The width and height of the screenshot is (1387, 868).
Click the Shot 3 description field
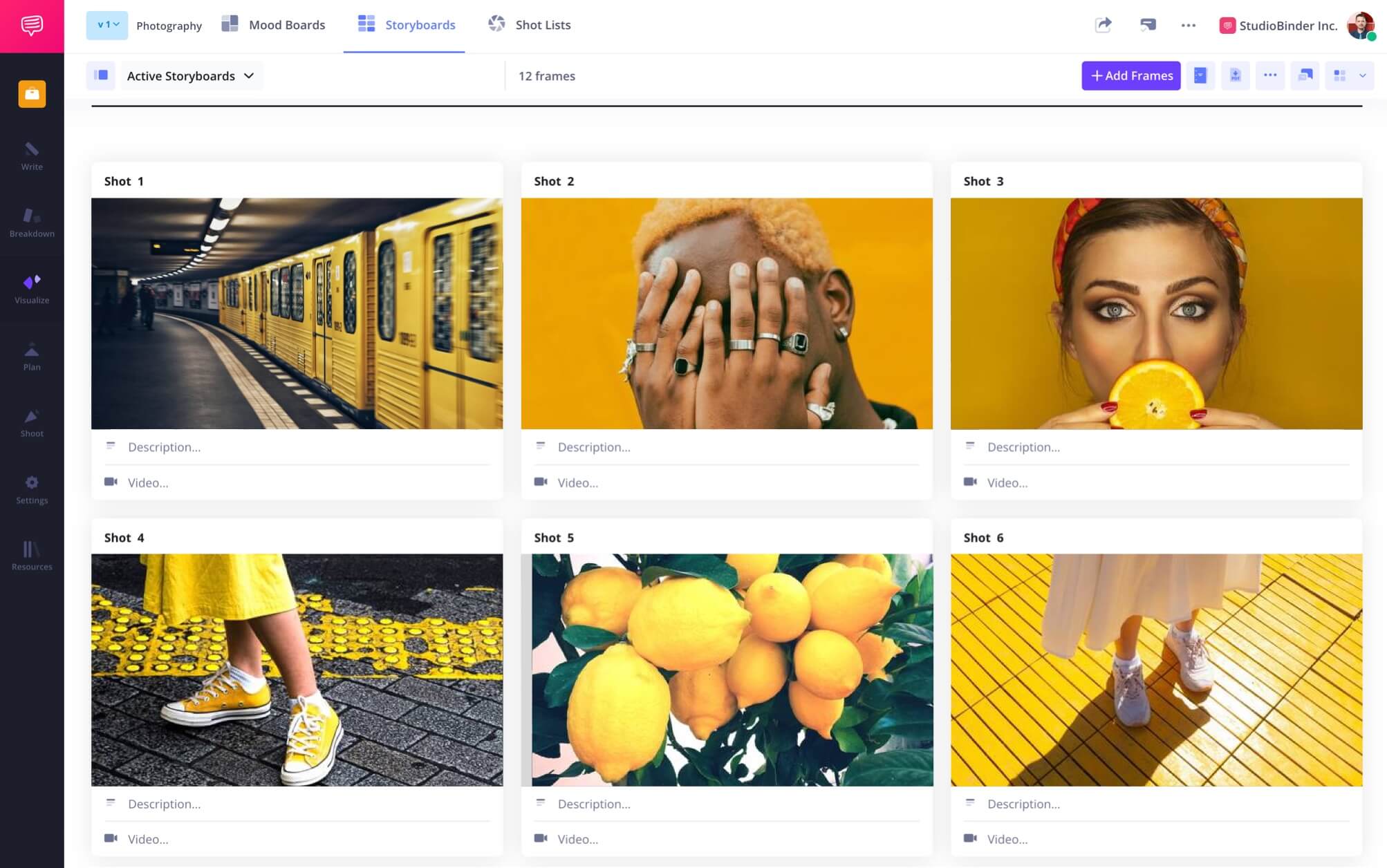(1156, 447)
